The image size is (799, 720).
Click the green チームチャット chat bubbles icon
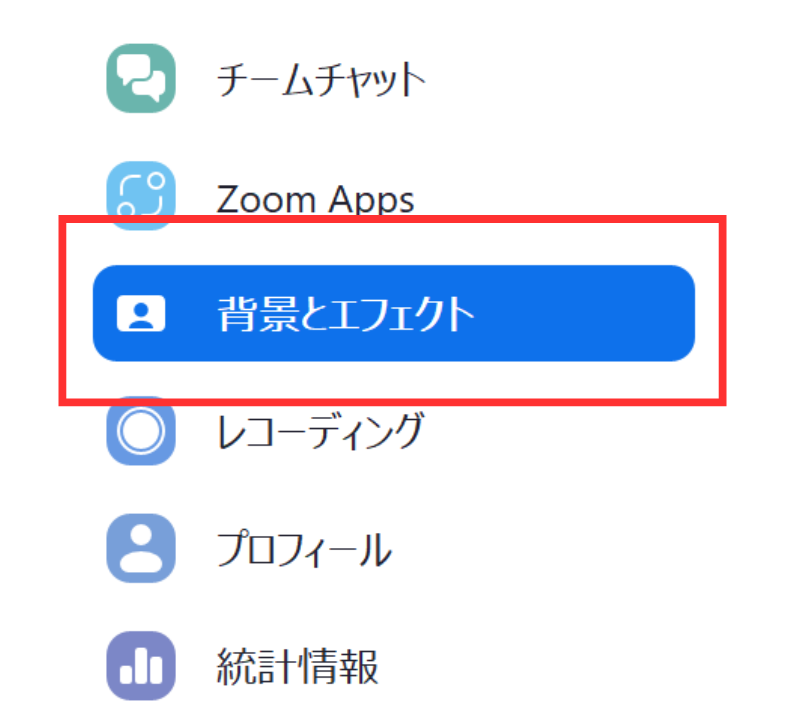(x=141, y=78)
